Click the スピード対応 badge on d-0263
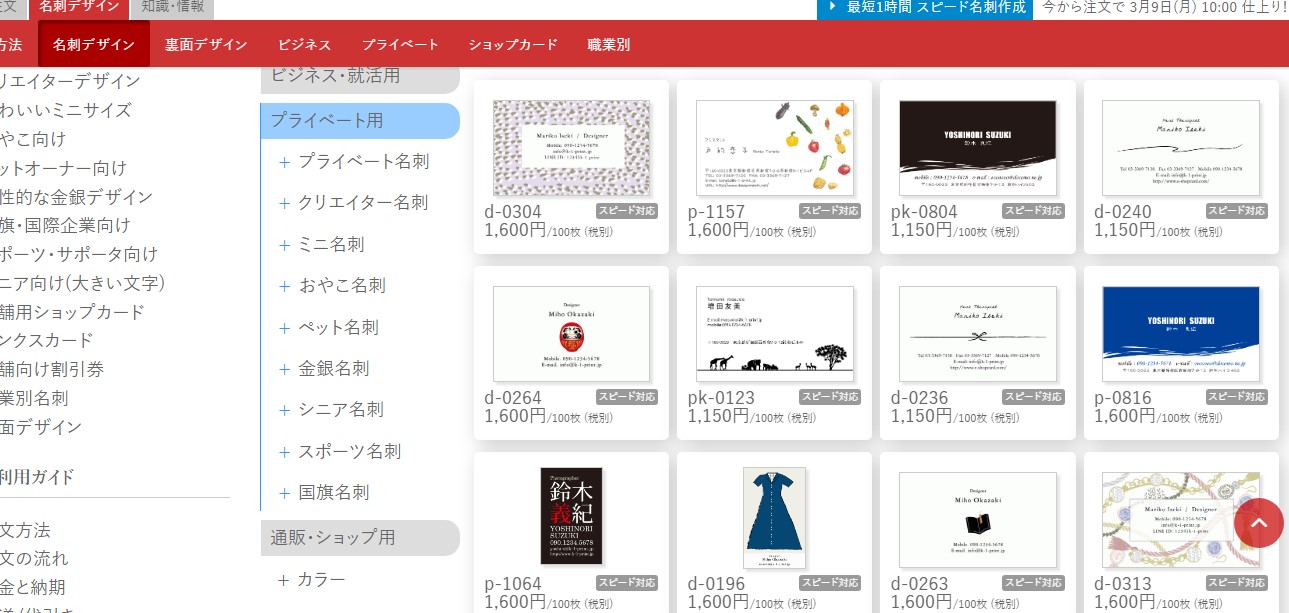The width and height of the screenshot is (1289, 613). click(x=1033, y=583)
